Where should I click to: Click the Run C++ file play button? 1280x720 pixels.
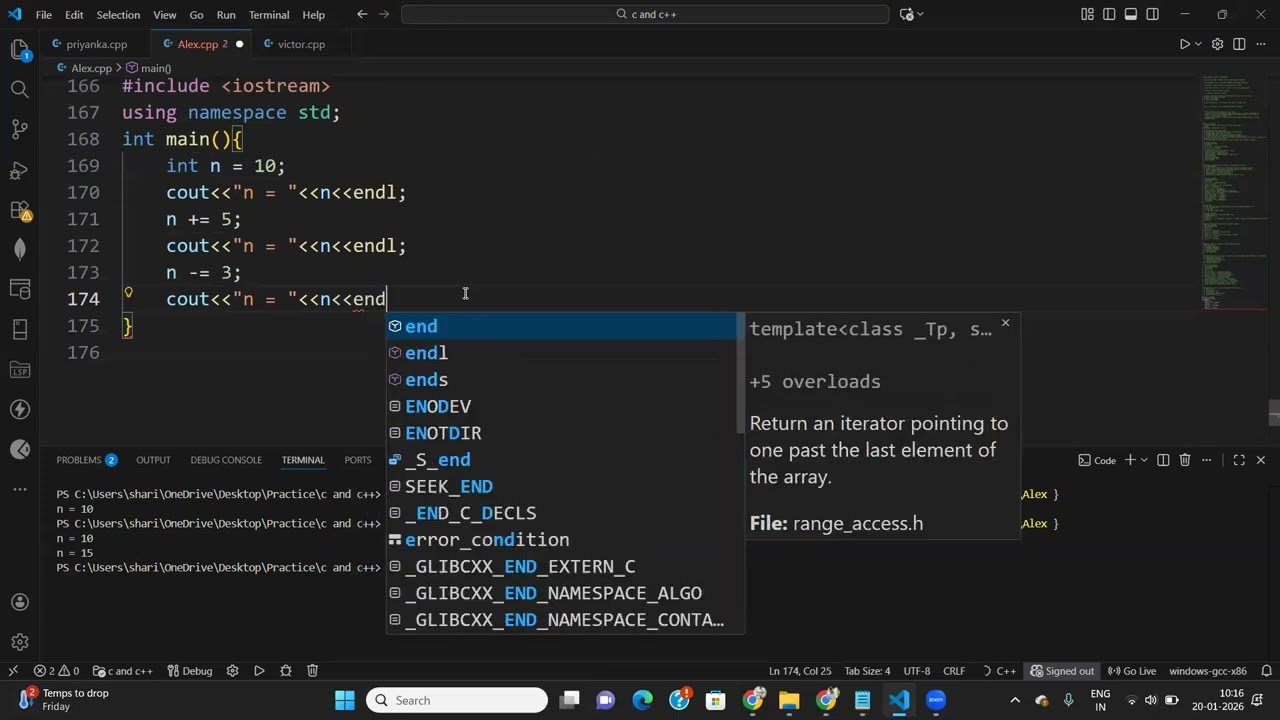[x=1184, y=44]
